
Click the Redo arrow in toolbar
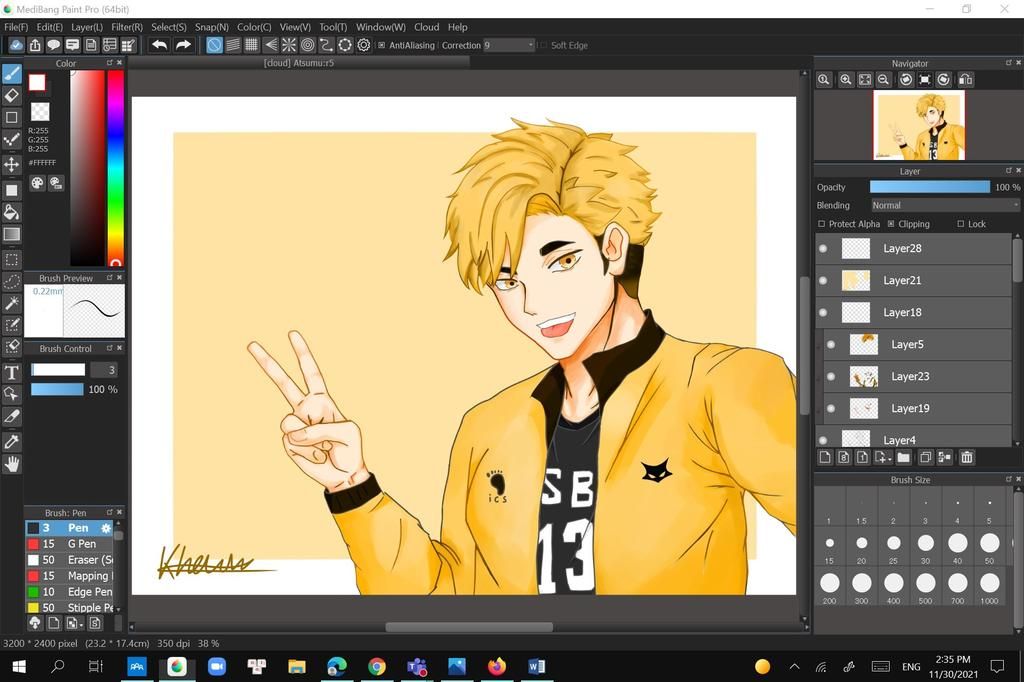[x=184, y=45]
